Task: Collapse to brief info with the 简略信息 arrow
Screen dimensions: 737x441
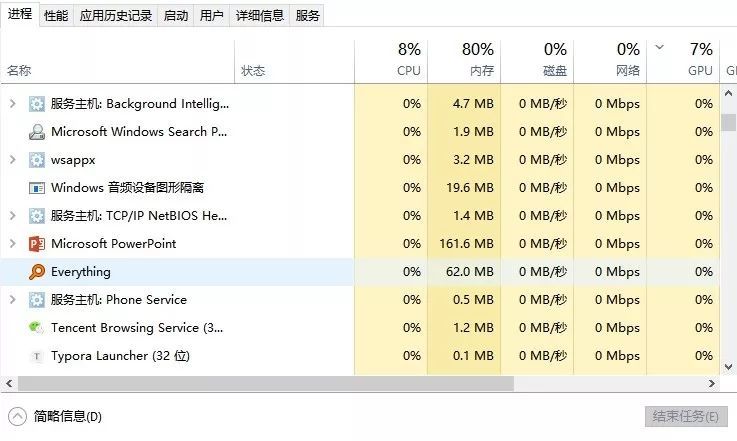Action: (x=17, y=417)
